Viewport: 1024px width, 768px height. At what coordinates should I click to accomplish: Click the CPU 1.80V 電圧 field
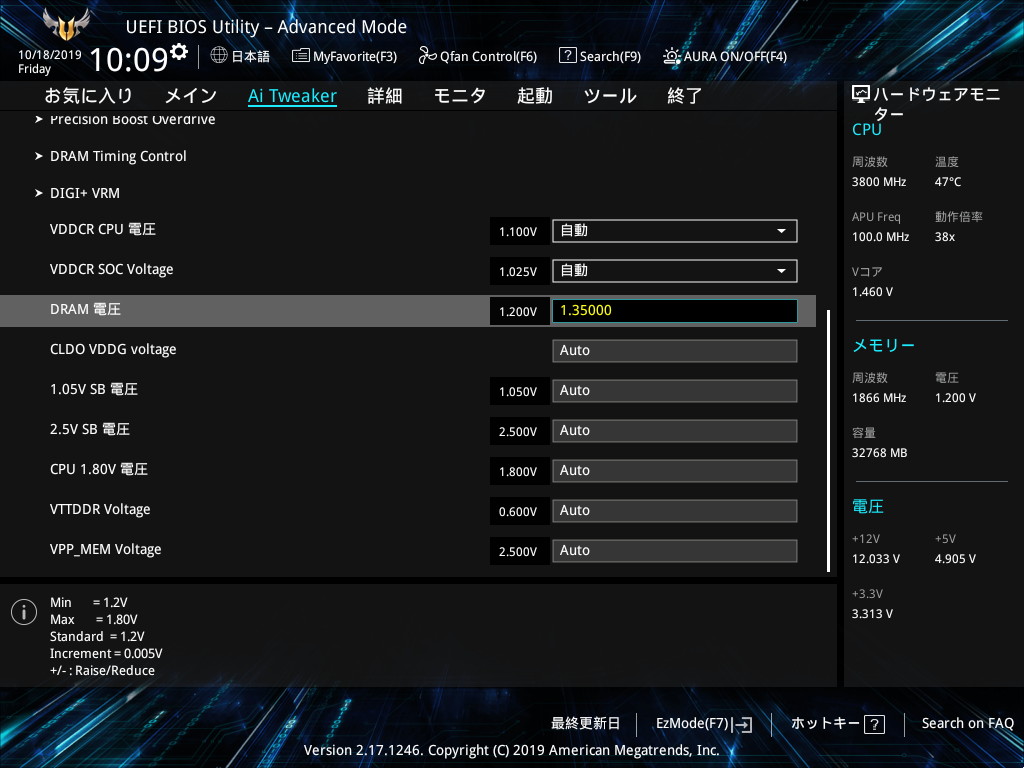point(675,471)
